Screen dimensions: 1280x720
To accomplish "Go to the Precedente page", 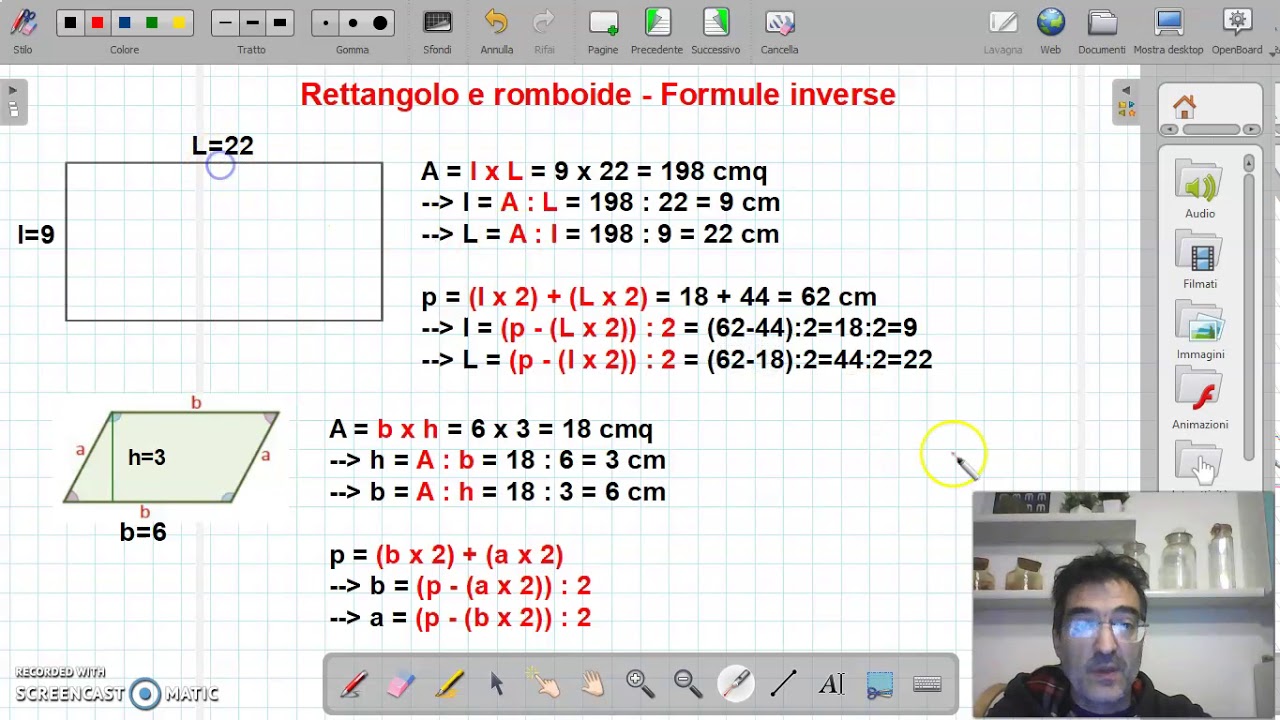I will tap(657, 30).
